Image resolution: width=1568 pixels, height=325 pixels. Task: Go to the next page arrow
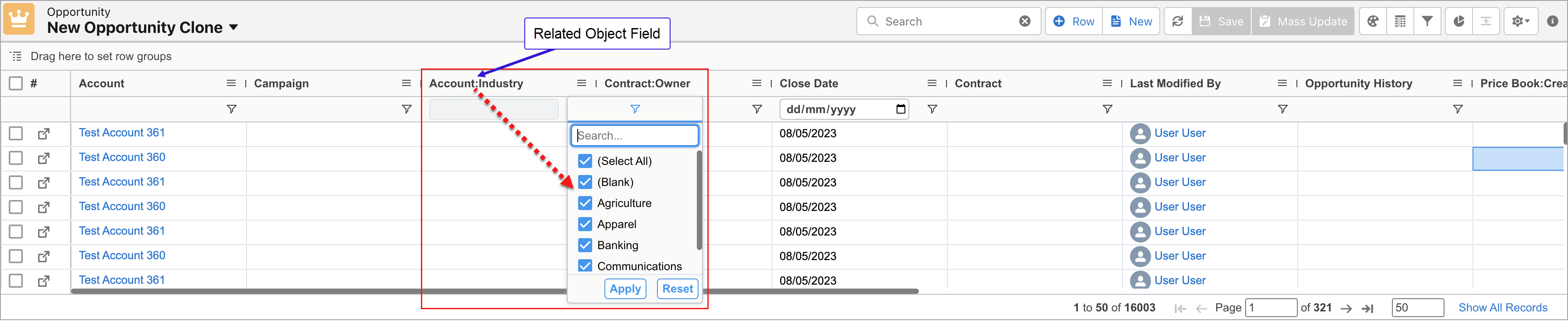coord(1346,308)
